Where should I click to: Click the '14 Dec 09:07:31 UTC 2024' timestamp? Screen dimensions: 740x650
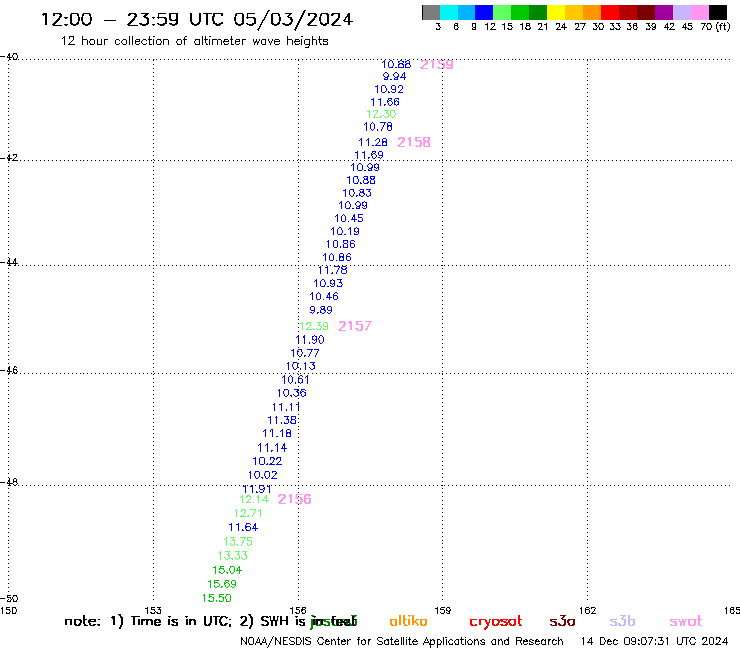[654, 641]
